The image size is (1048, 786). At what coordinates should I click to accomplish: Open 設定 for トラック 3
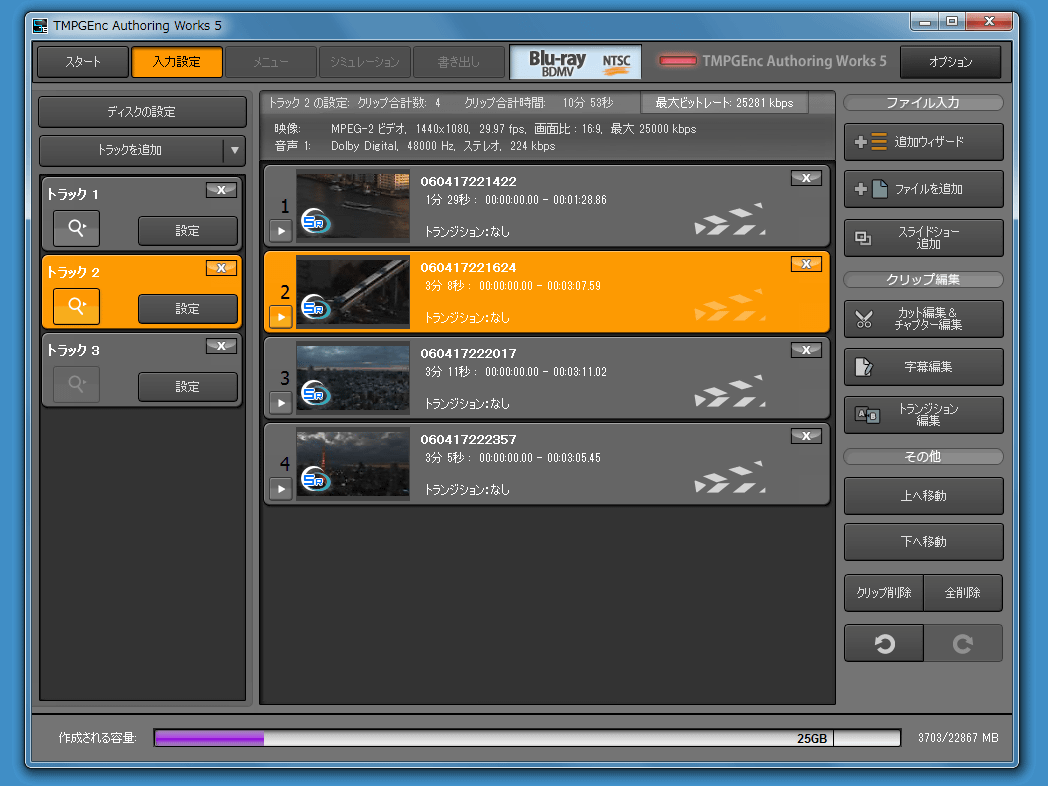click(x=188, y=387)
